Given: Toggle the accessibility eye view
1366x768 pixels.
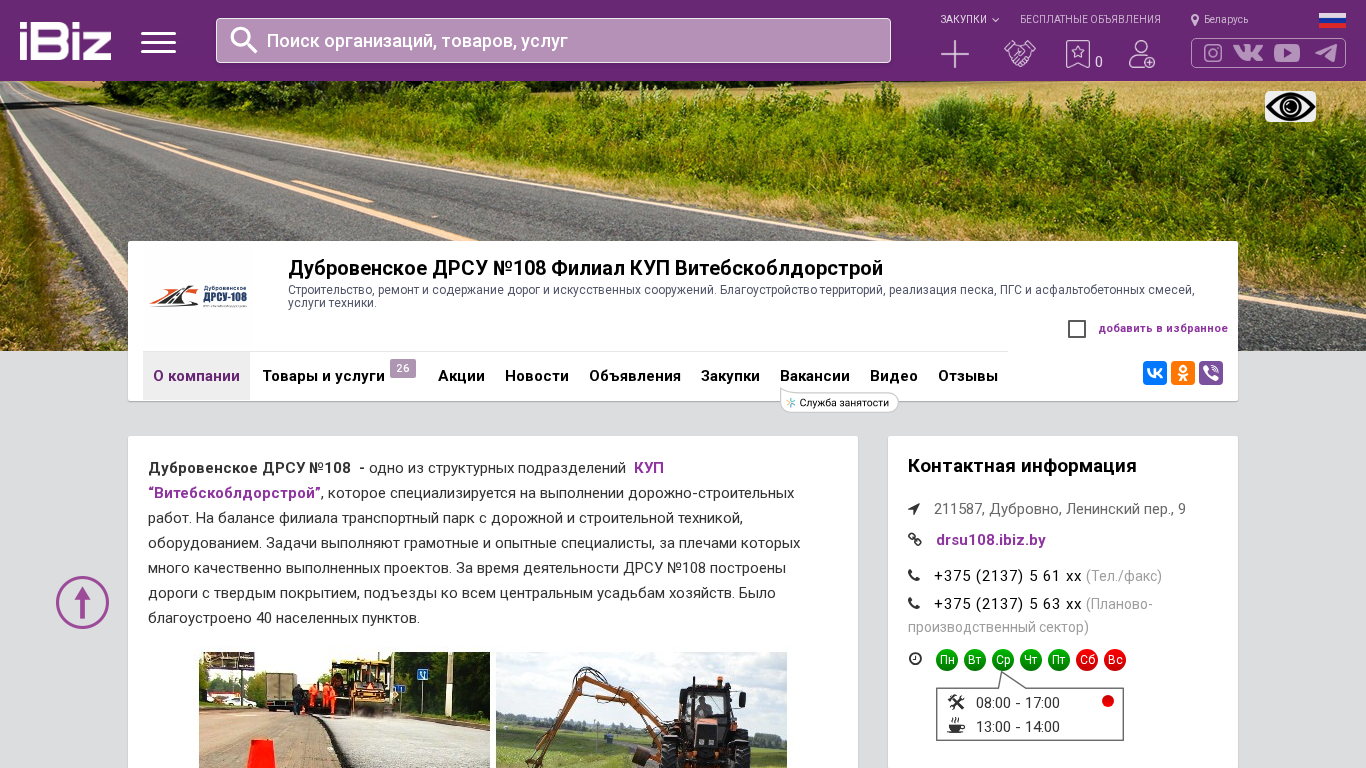Looking at the screenshot, I should pyautogui.click(x=1290, y=106).
